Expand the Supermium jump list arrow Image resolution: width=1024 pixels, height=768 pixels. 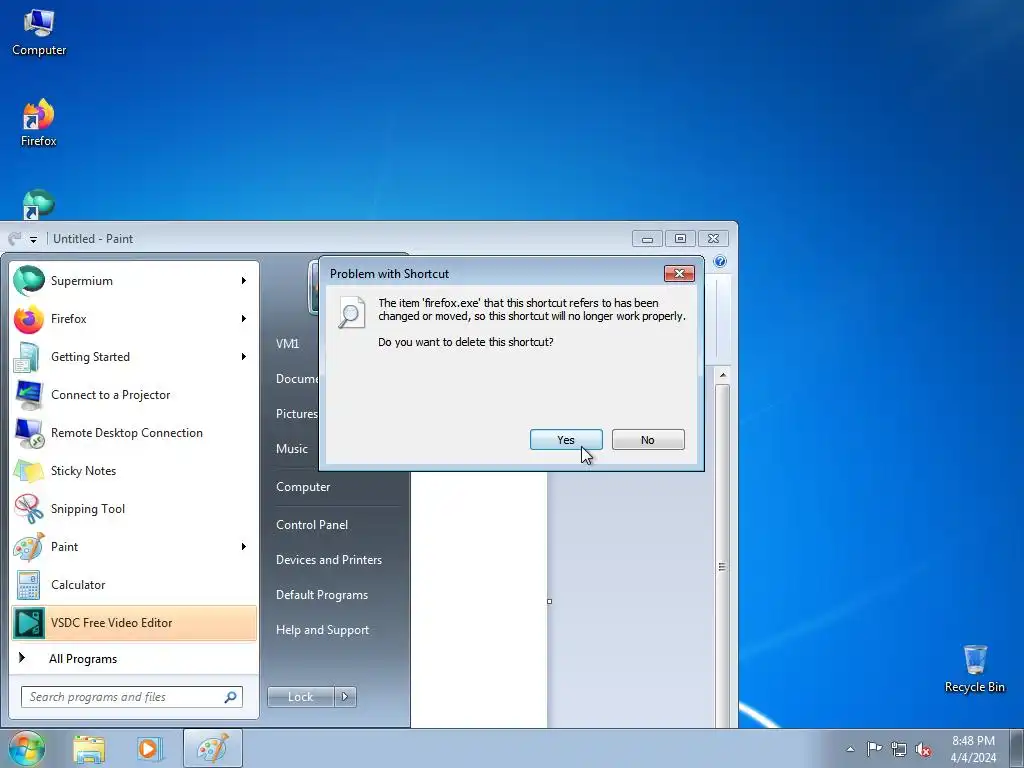pos(244,281)
